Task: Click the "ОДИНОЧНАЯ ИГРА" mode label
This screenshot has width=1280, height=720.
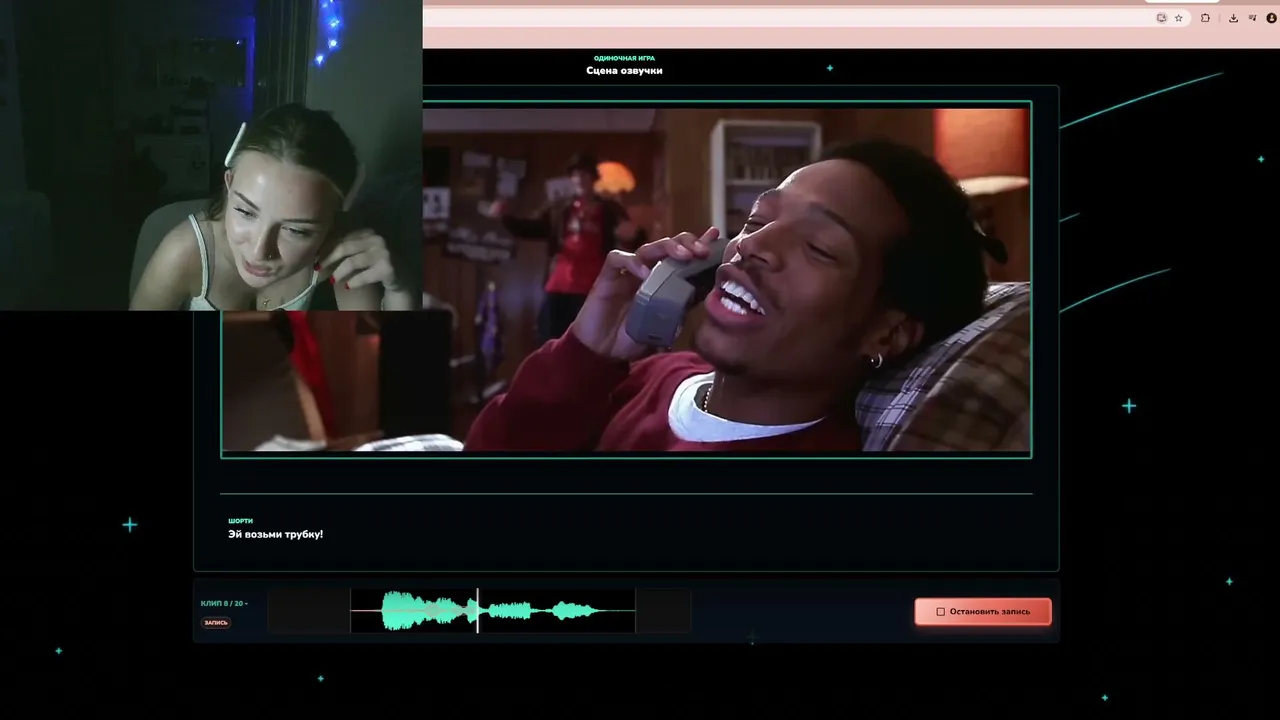Action: point(624,58)
